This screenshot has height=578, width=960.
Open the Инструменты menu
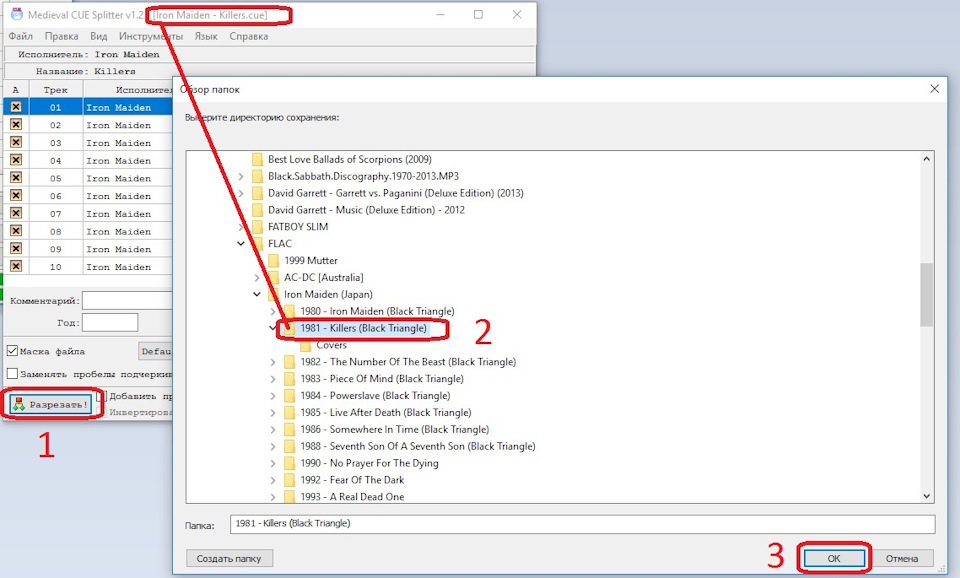point(151,36)
